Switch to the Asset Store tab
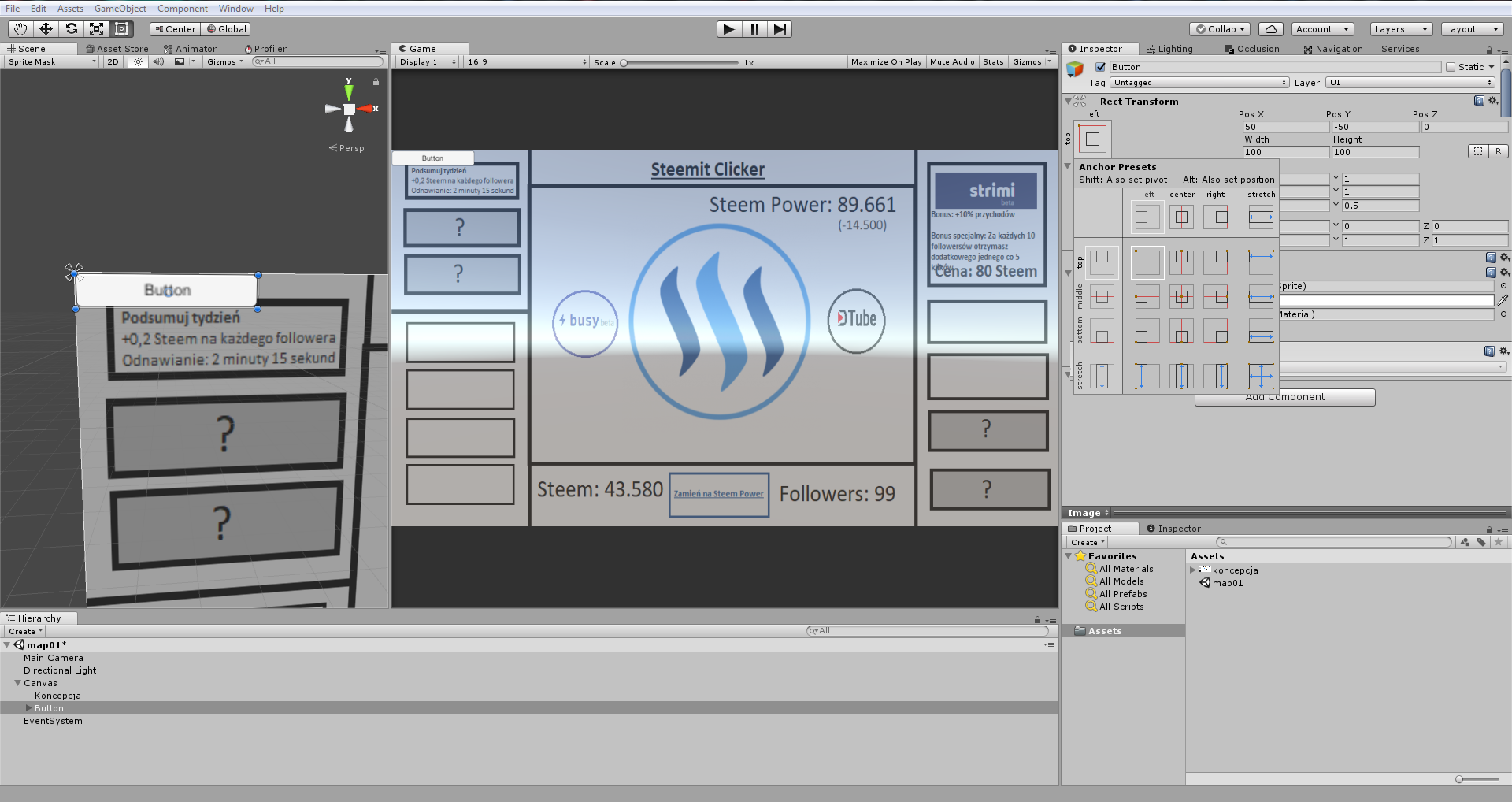The width and height of the screenshot is (1512, 802). 117,49
